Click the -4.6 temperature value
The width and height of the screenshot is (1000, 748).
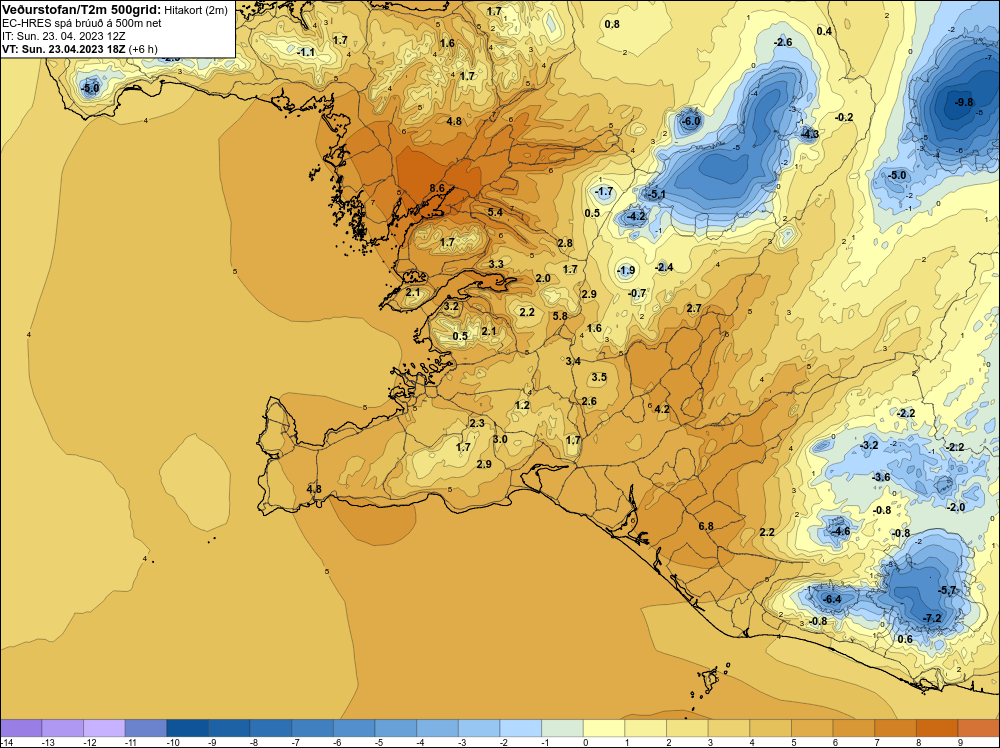click(x=841, y=531)
